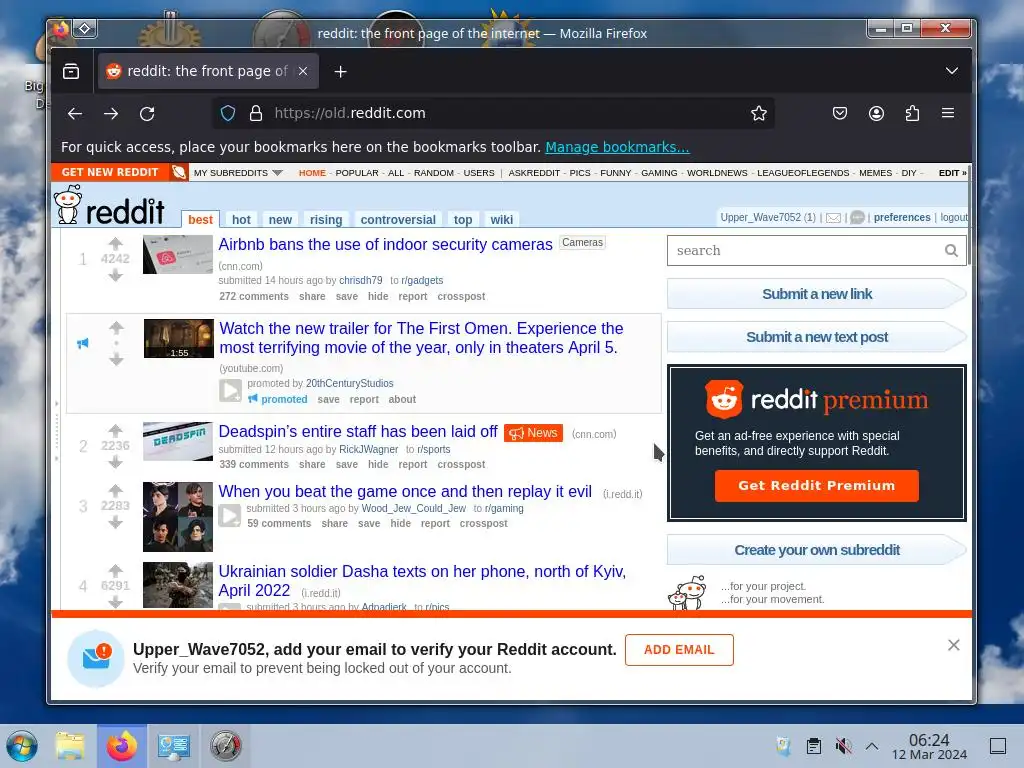Open the MY SUBREDDITS dropdown
The image size is (1024, 768).
point(238,172)
